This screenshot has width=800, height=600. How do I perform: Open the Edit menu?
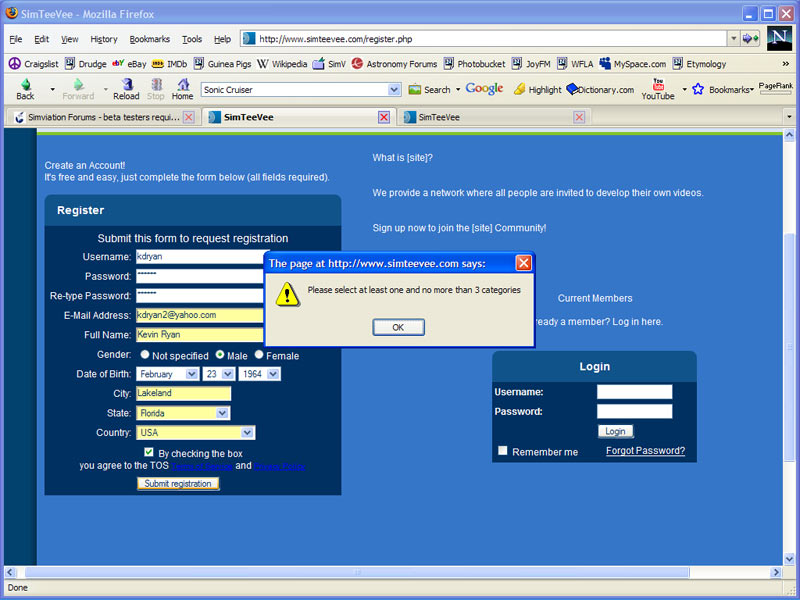[41, 39]
